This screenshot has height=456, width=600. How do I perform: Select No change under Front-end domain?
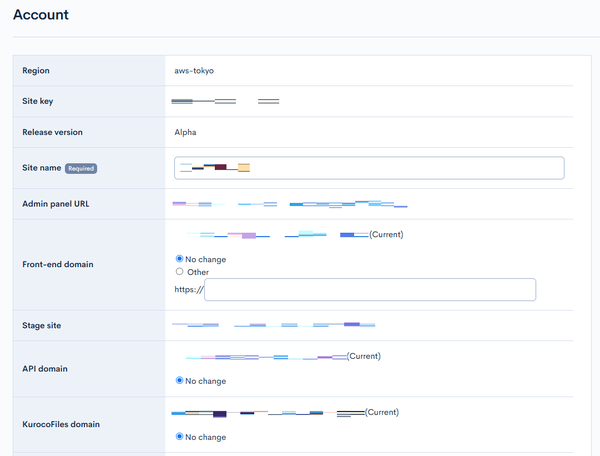click(179, 259)
